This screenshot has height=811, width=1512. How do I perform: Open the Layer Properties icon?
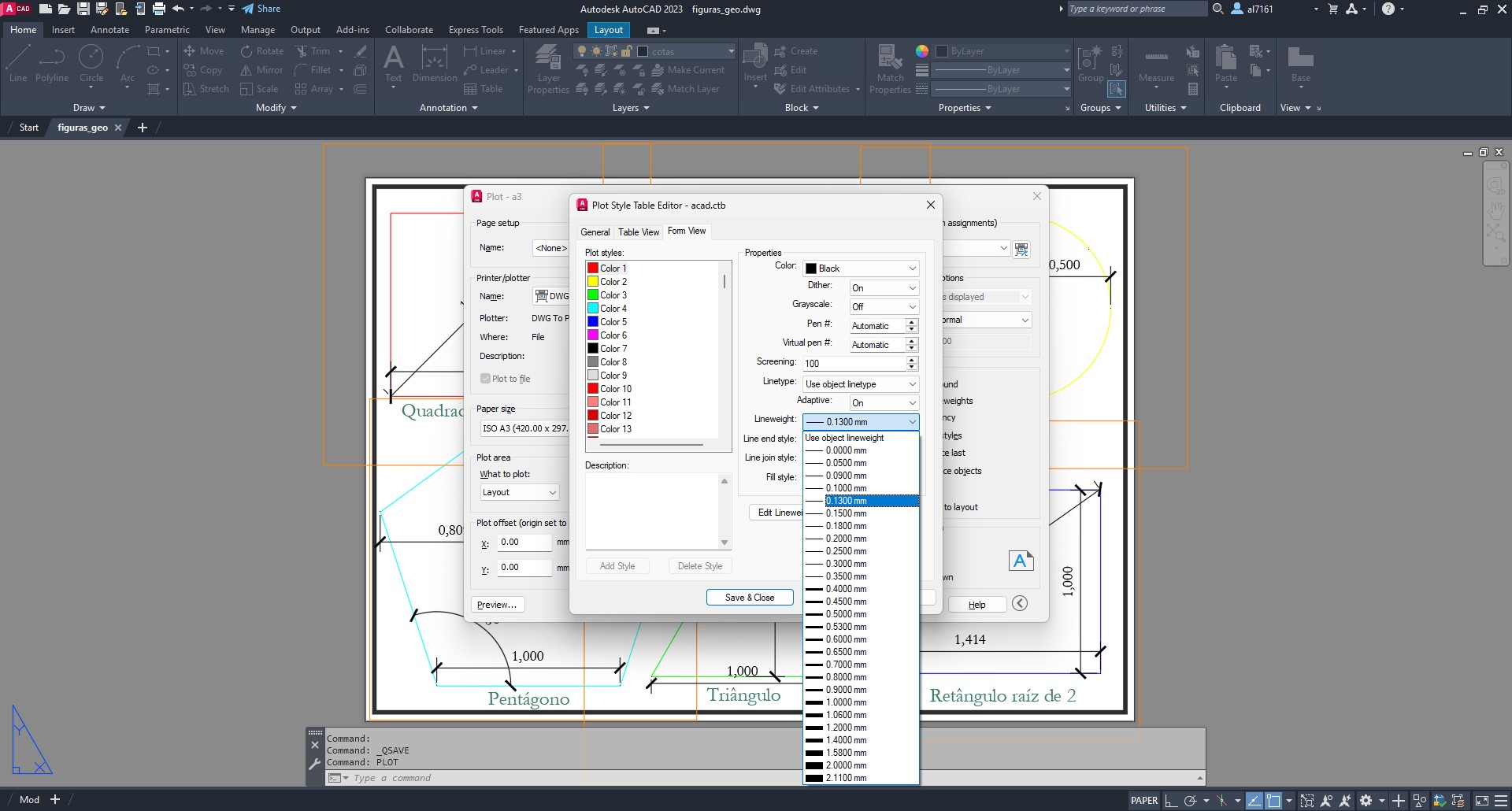(548, 68)
